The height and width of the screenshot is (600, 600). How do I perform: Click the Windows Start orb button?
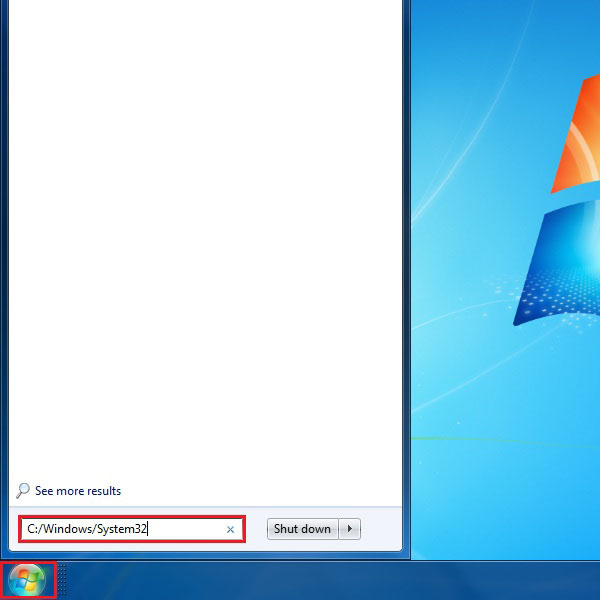pyautogui.click(x=27, y=580)
